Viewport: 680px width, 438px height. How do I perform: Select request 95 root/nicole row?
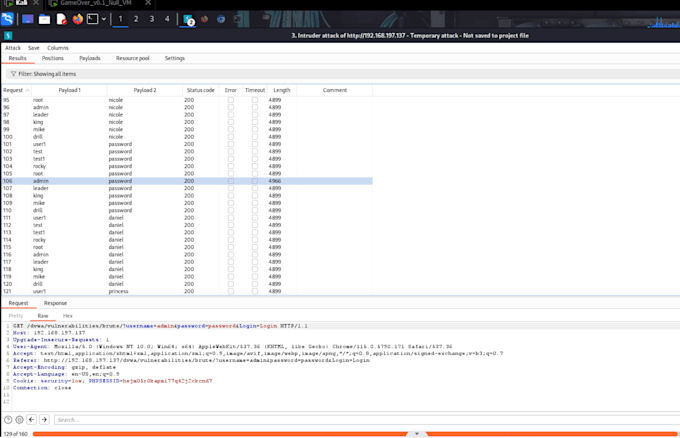187,100
